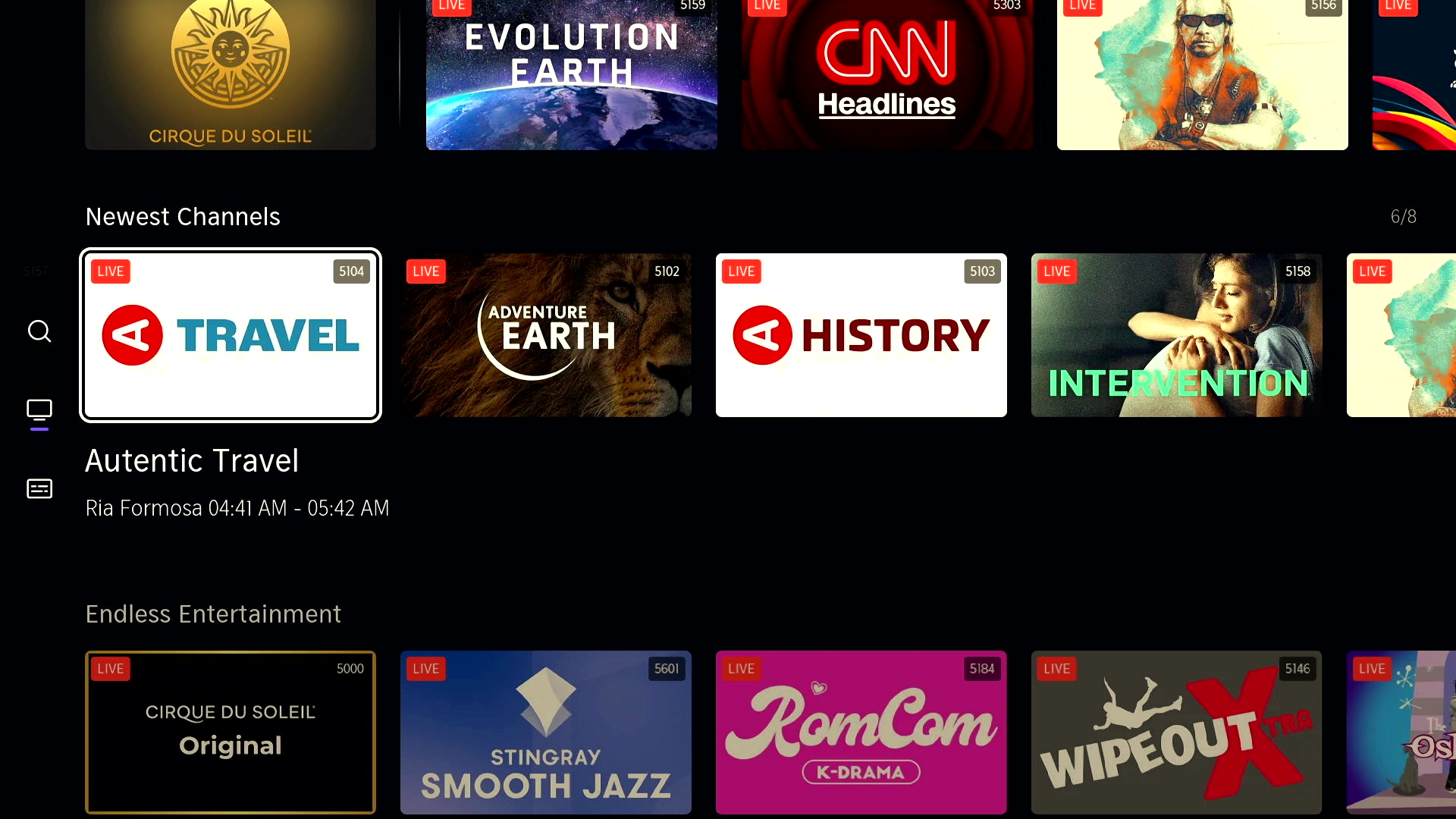The height and width of the screenshot is (819, 1456).
Task: Open Cirque du Soleil gold sun tile
Action: click(231, 76)
